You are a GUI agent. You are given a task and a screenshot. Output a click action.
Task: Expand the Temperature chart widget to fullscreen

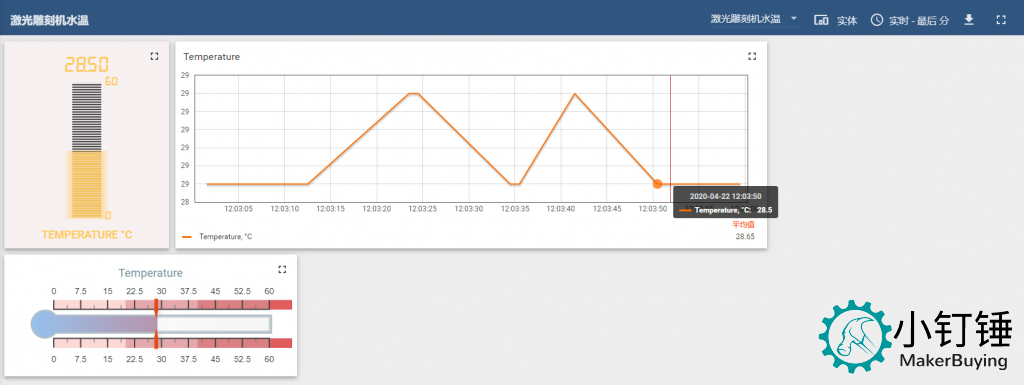click(752, 56)
